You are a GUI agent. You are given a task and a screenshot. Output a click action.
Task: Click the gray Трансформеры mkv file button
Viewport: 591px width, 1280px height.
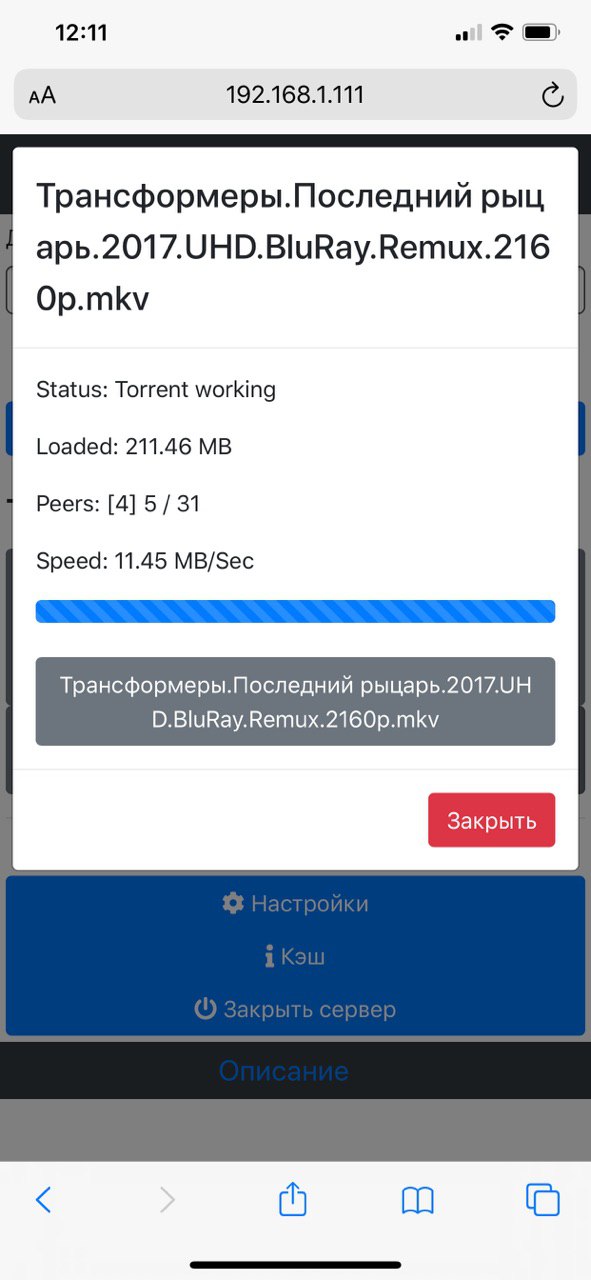click(295, 702)
